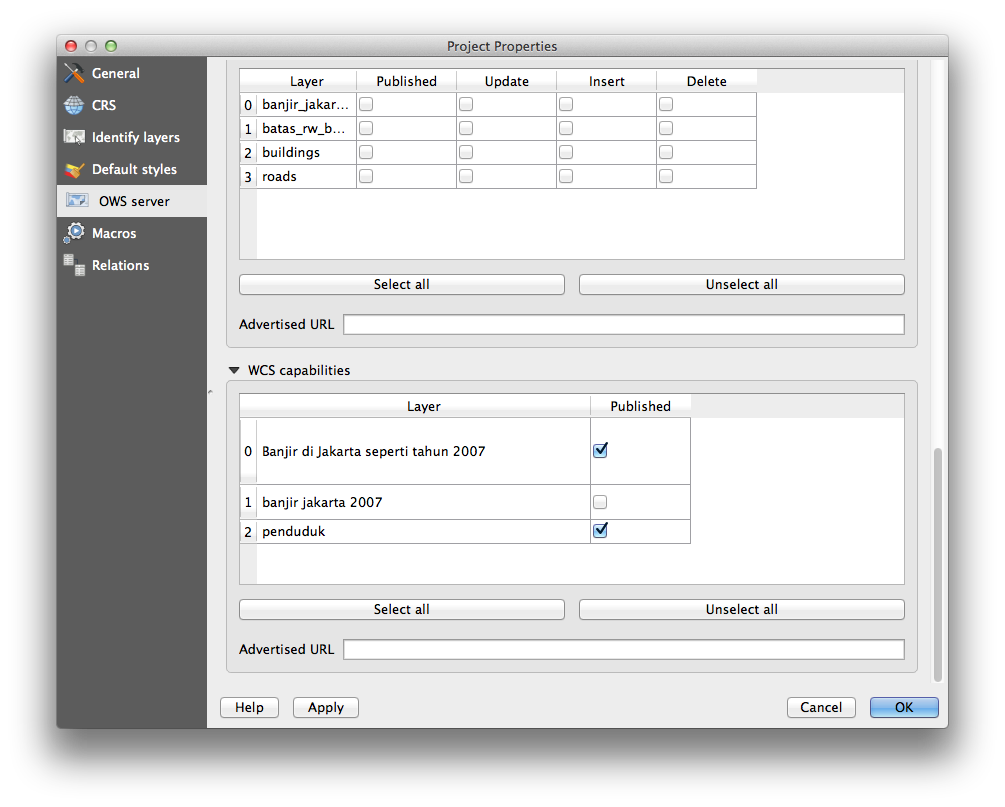1005x807 pixels.
Task: Collapse the WCS capabilities section
Action: click(x=234, y=370)
